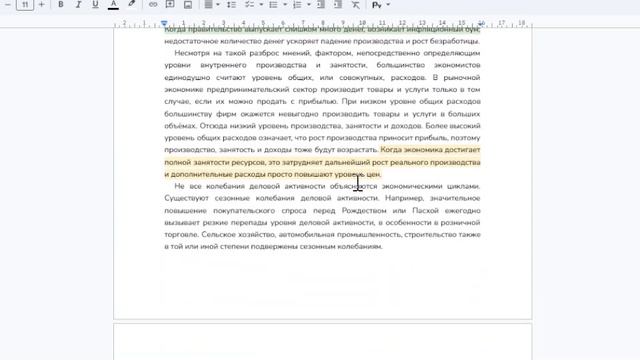Click the word 'Рождеством' in the last paragraph
640x360 pixels.
pyautogui.click(x=364, y=211)
